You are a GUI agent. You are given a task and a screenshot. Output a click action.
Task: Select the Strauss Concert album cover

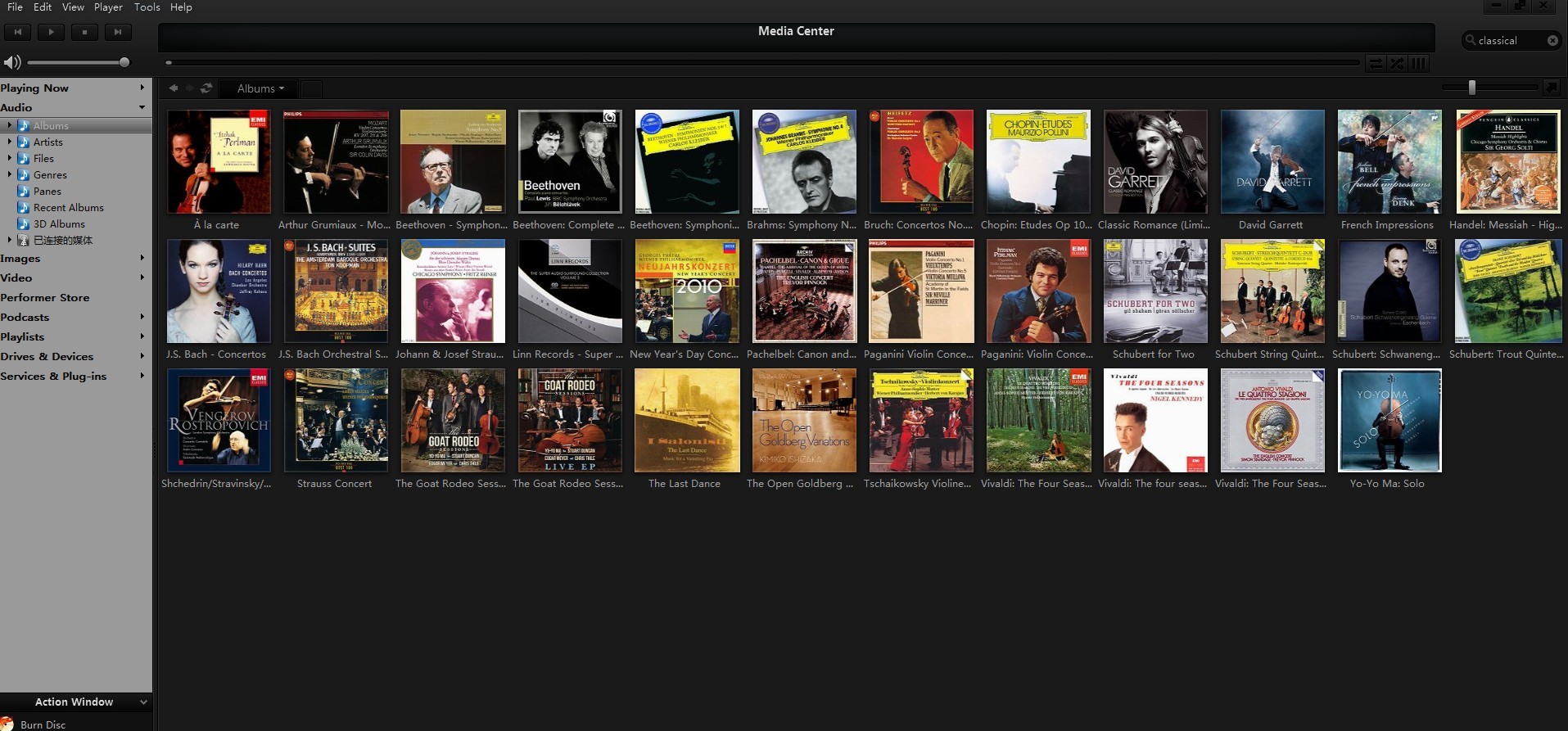(336, 421)
